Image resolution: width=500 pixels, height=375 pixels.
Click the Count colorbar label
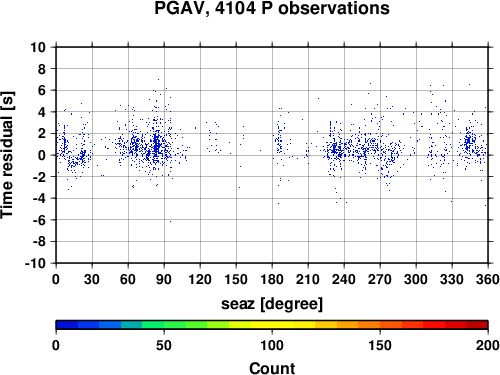click(x=272, y=368)
